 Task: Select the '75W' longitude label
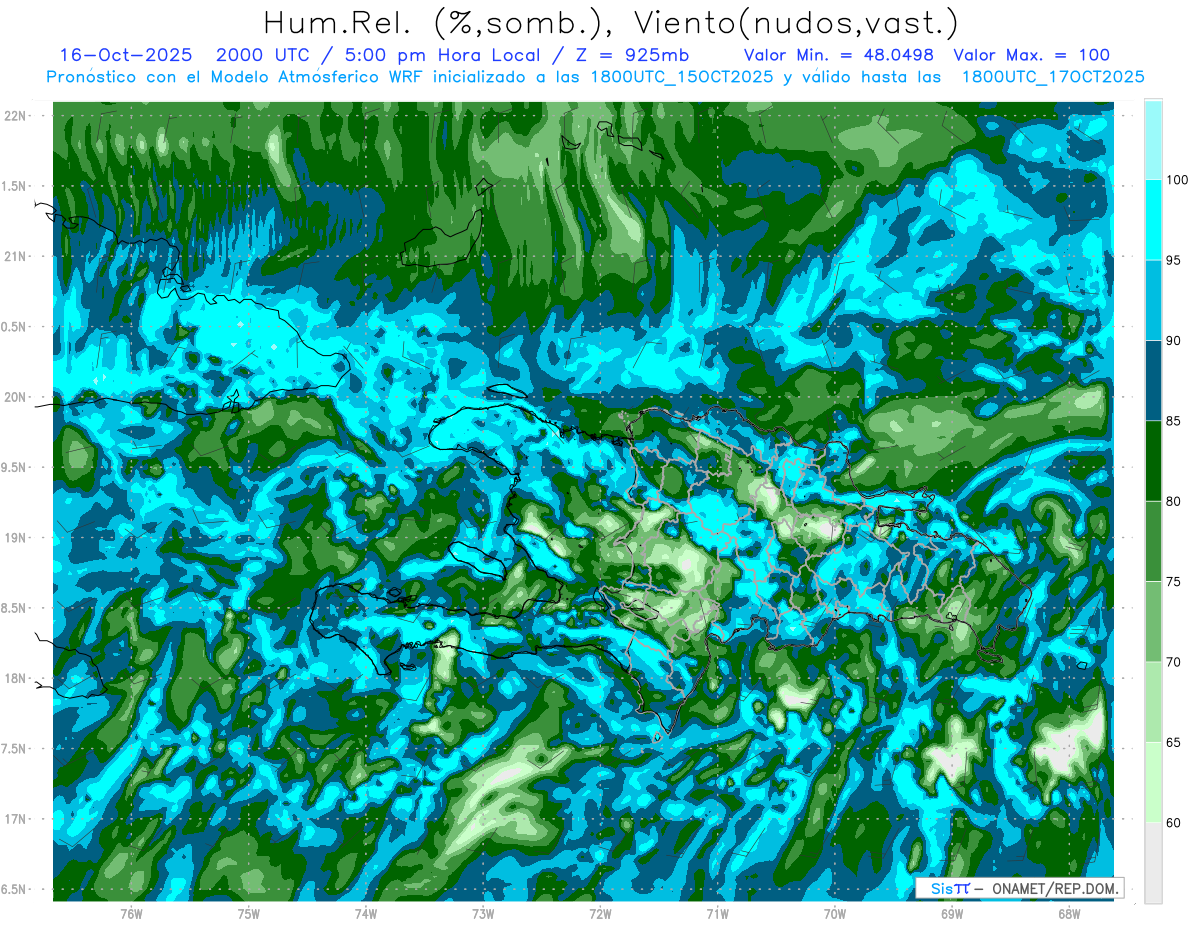(x=249, y=914)
